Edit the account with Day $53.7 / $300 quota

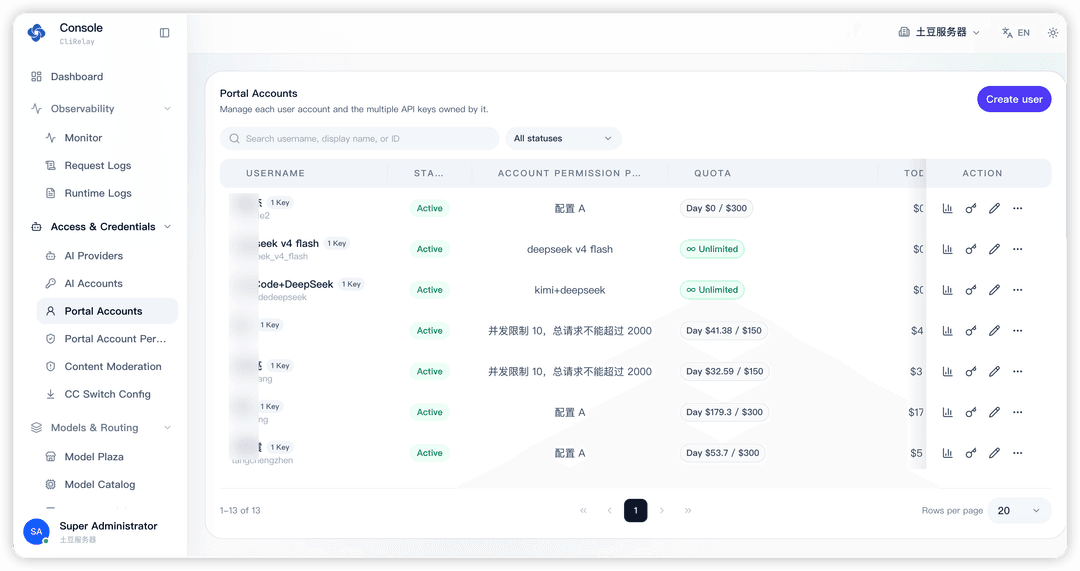click(x=994, y=453)
